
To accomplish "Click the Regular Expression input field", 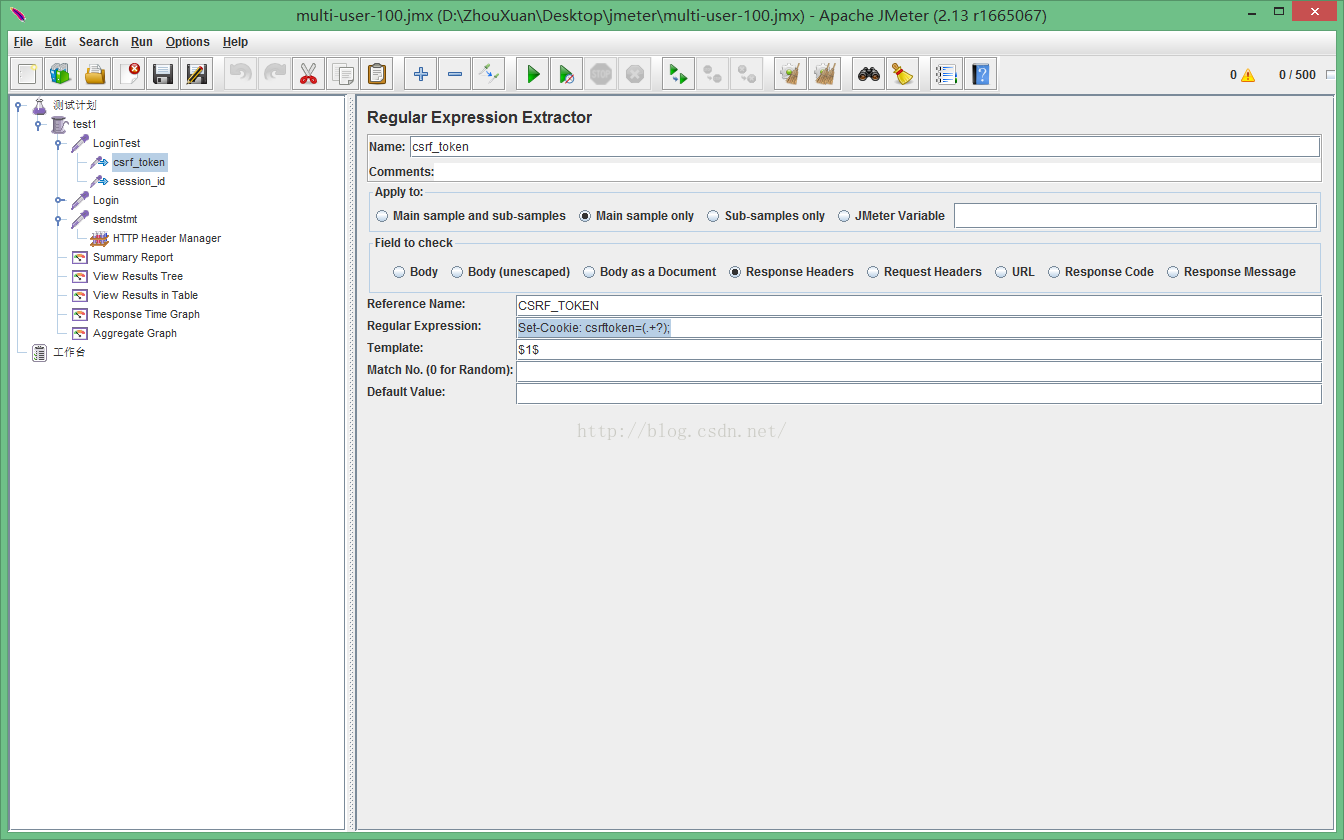I will (x=918, y=328).
